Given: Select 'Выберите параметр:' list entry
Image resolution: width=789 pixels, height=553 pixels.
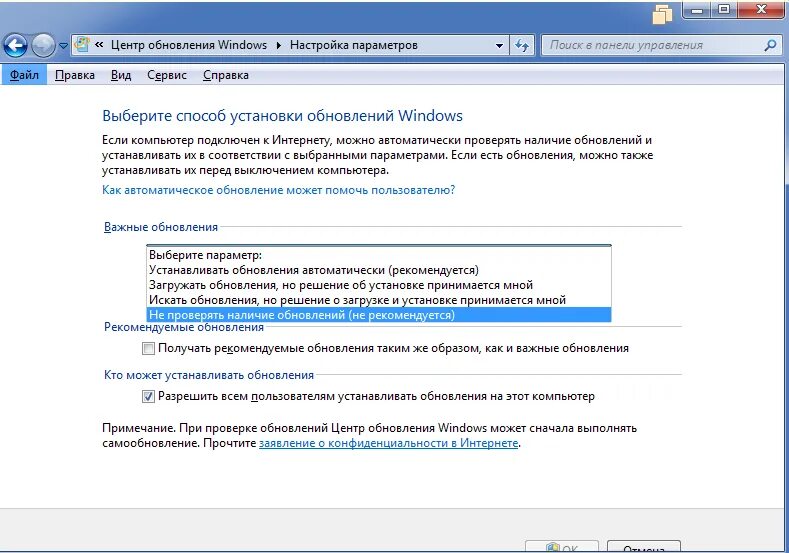Looking at the screenshot, I should (378, 255).
